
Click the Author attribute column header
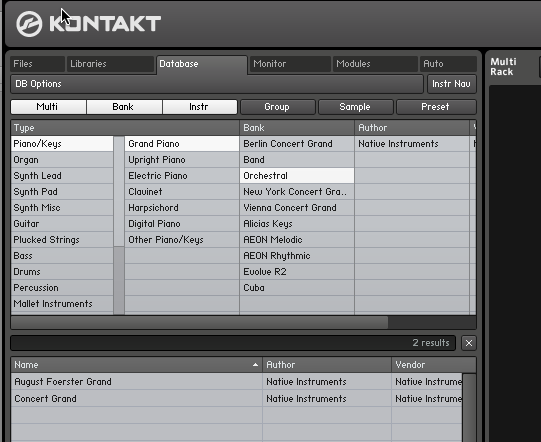412,128
